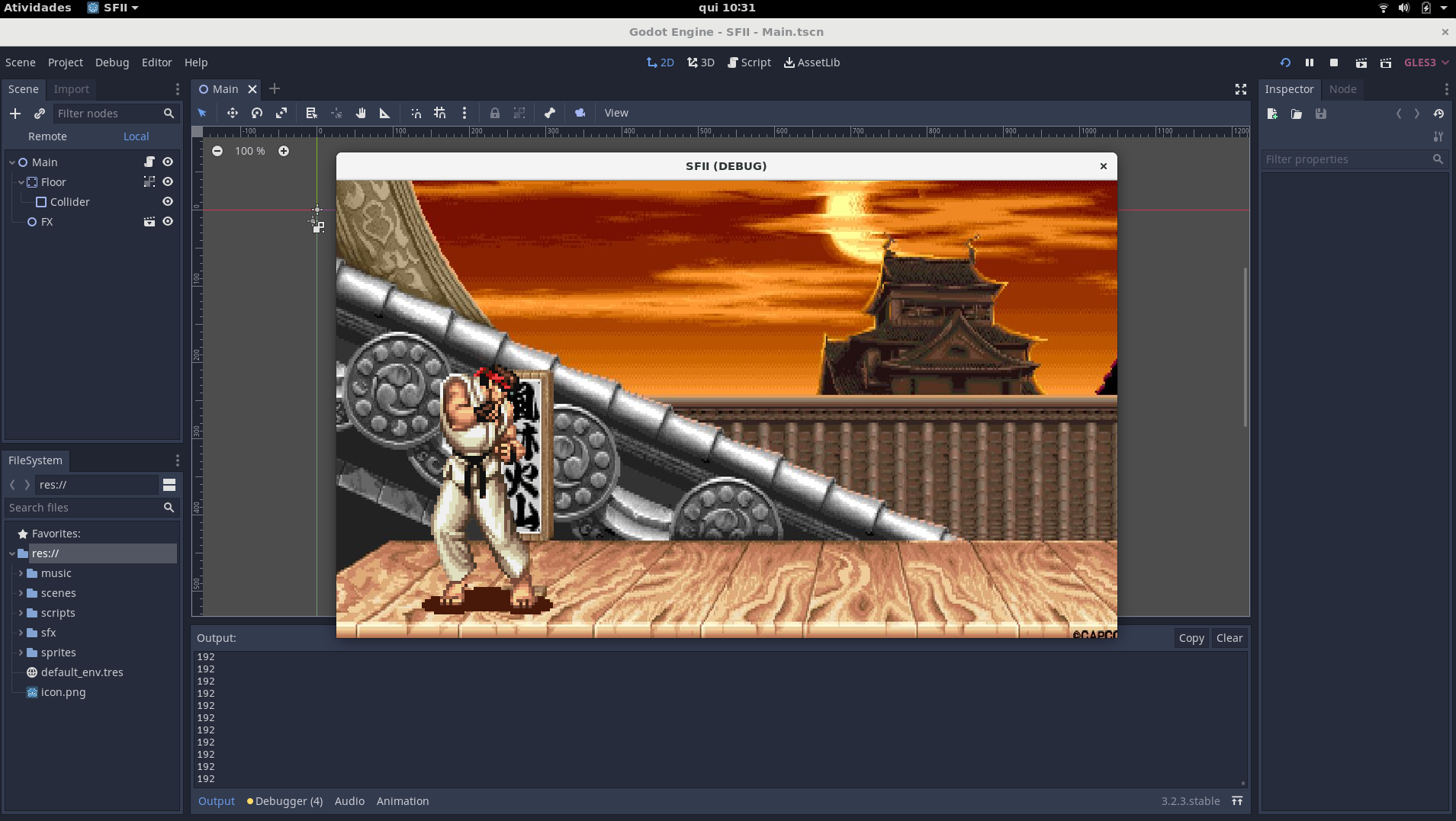Lock the selected object
This screenshot has height=821, width=1456.
click(495, 113)
